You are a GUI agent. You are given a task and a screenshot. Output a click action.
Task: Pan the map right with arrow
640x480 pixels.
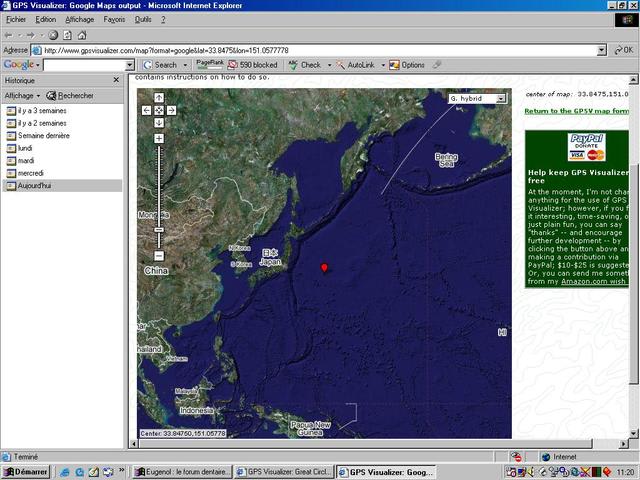point(172,110)
